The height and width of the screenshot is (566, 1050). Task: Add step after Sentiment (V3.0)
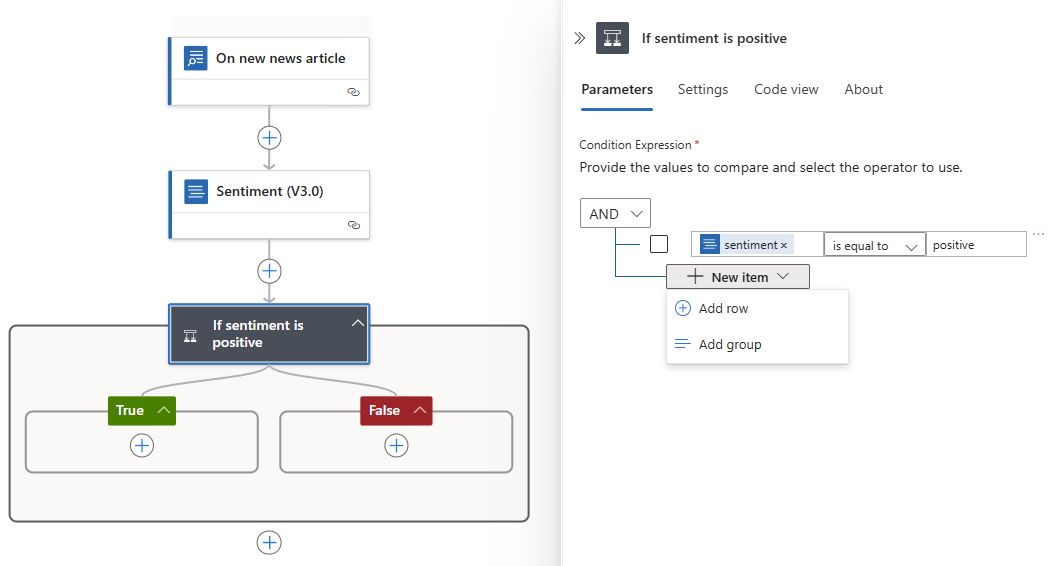pyautogui.click(x=269, y=271)
